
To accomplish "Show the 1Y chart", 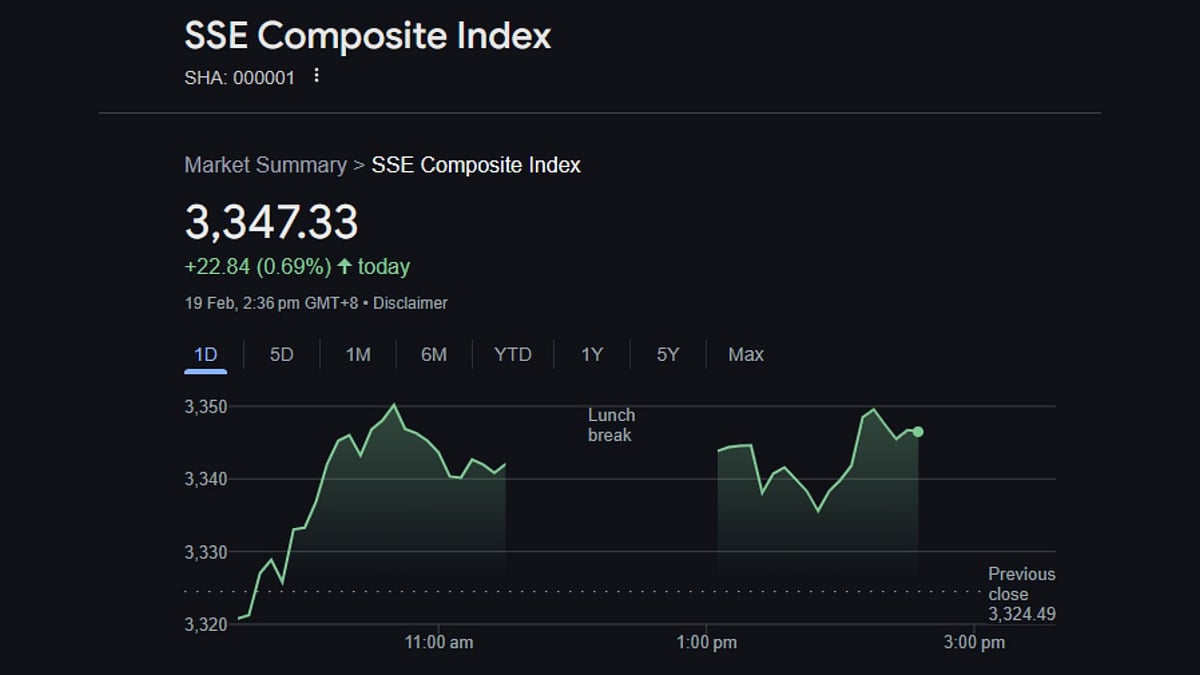I will click(x=591, y=354).
